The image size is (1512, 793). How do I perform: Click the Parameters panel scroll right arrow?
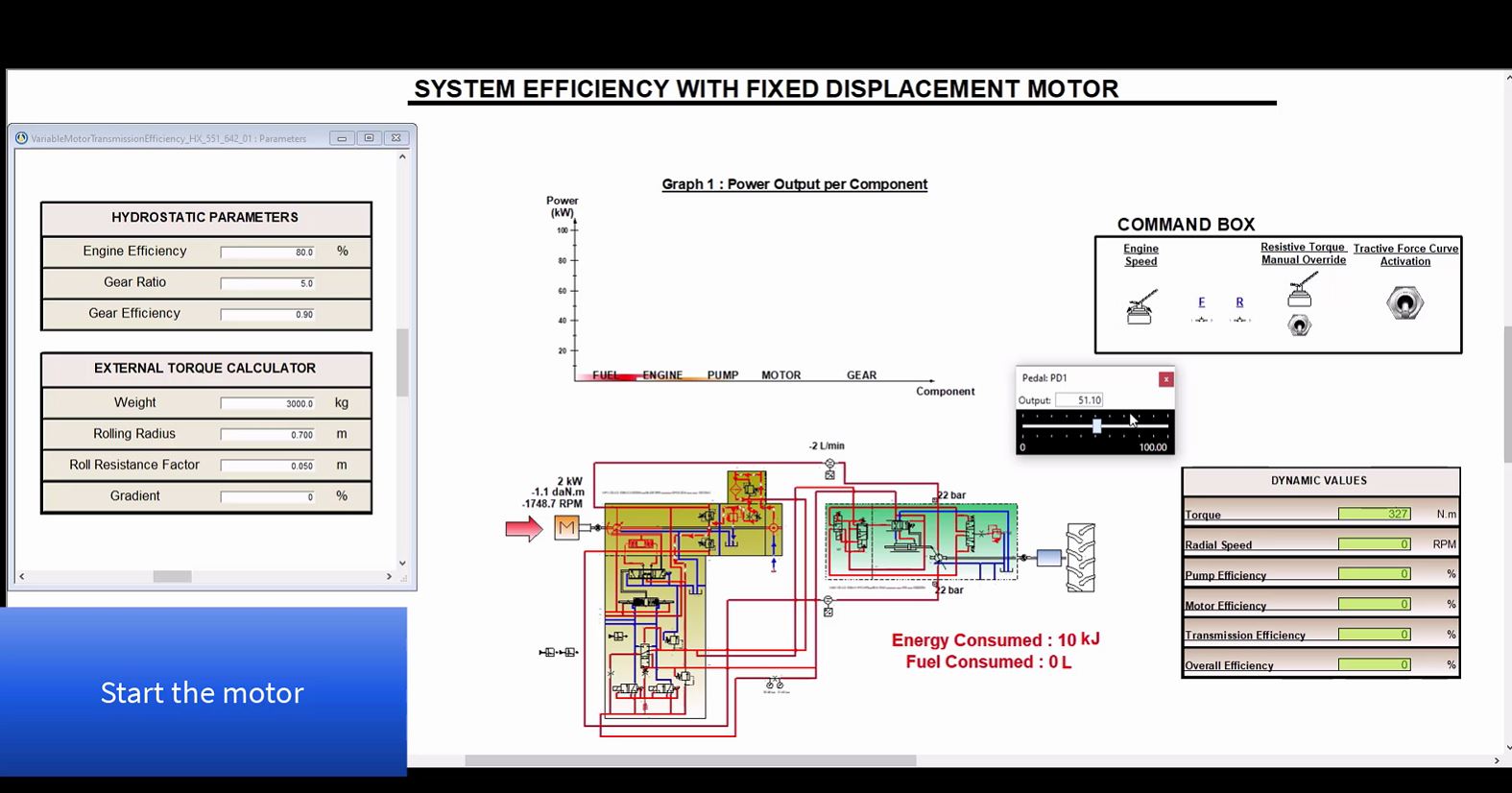click(x=389, y=576)
